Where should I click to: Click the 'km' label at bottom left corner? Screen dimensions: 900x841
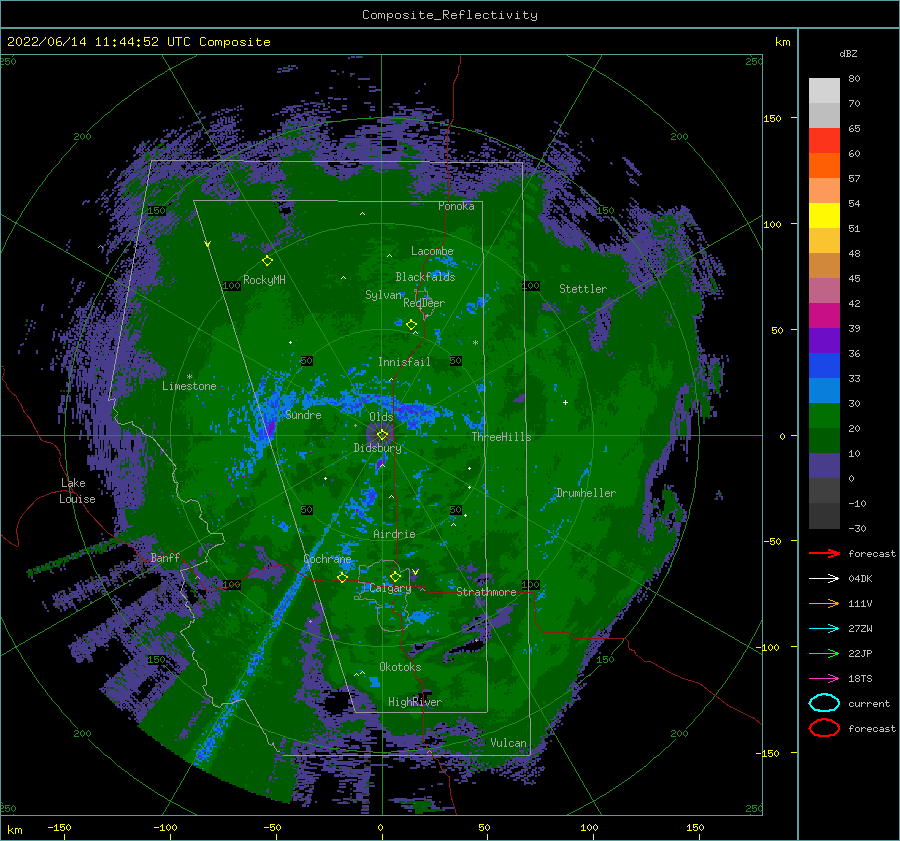(14, 830)
